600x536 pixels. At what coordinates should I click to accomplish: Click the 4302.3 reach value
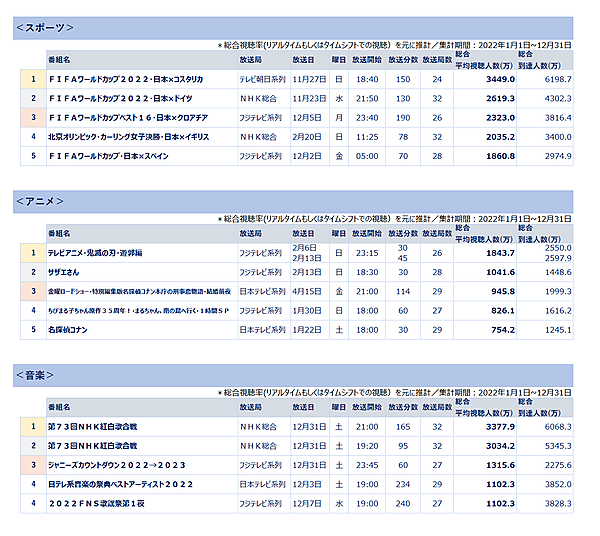pyautogui.click(x=558, y=99)
